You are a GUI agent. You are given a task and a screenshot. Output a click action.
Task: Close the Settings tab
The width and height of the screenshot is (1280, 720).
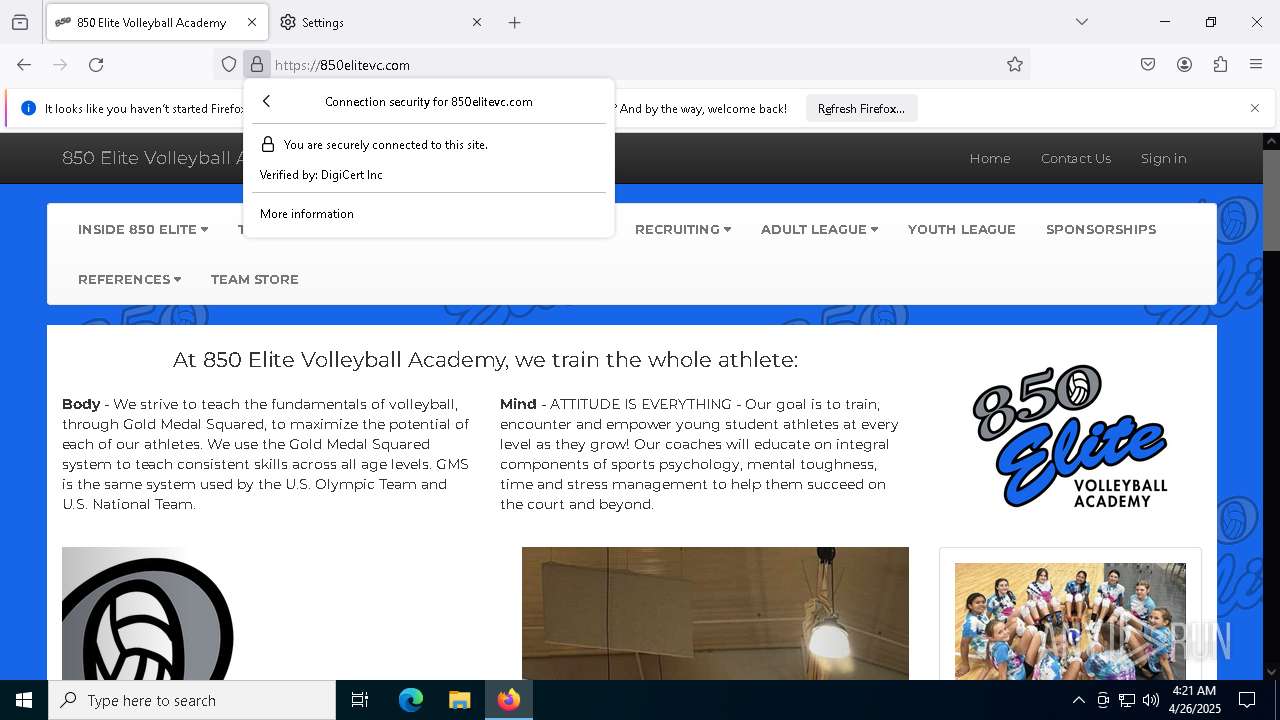(477, 22)
